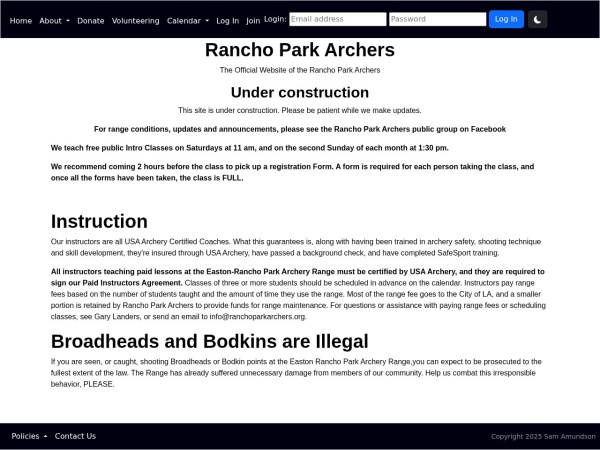Open the Contact Us link
Screen dimensions: 600x450
pyautogui.click(x=75, y=436)
